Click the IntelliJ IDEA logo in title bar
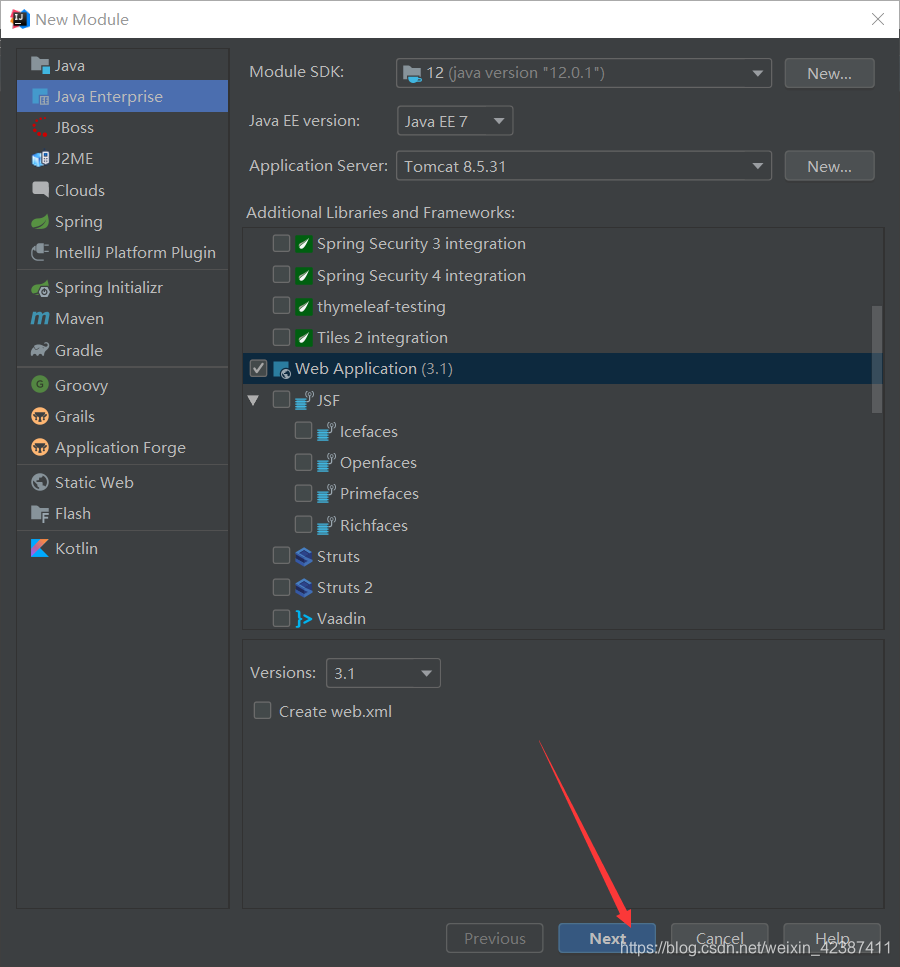The height and width of the screenshot is (967, 900). pyautogui.click(x=20, y=19)
